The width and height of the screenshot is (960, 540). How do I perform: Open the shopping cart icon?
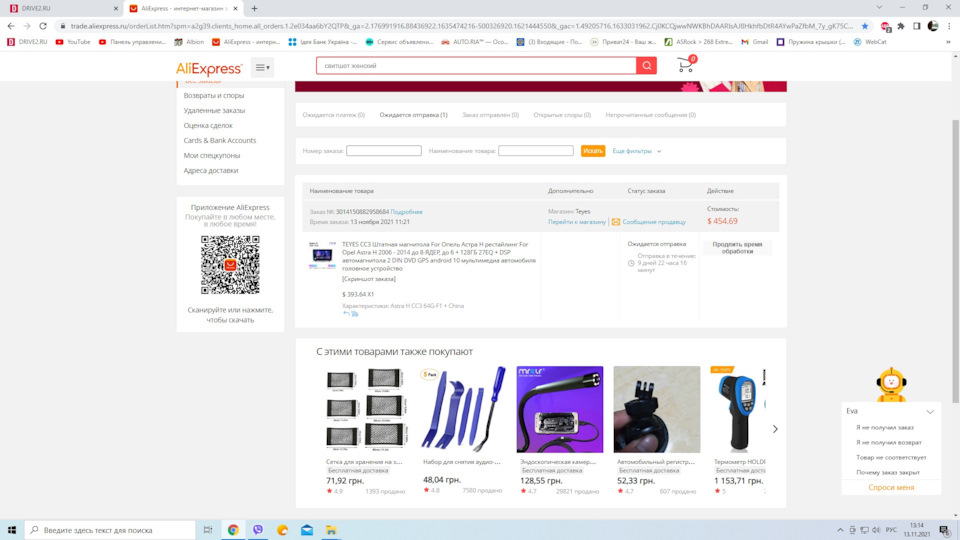tap(686, 64)
